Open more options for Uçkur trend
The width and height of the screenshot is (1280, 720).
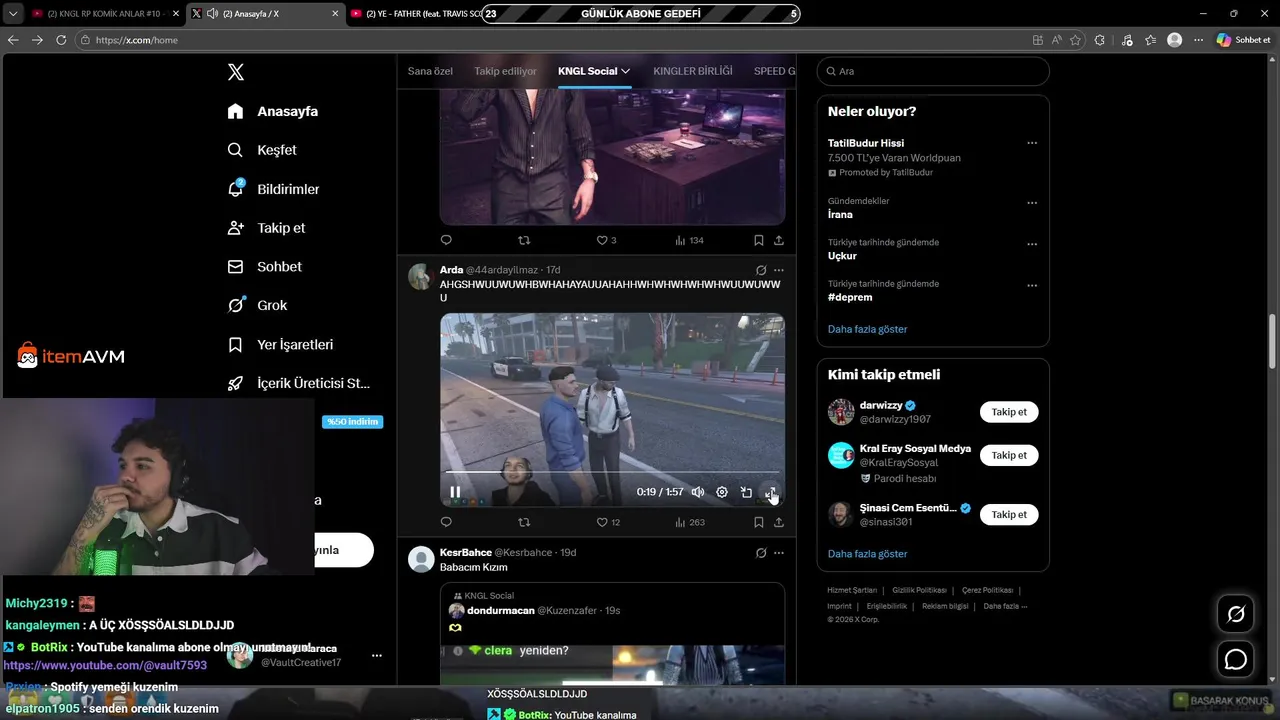1032,244
